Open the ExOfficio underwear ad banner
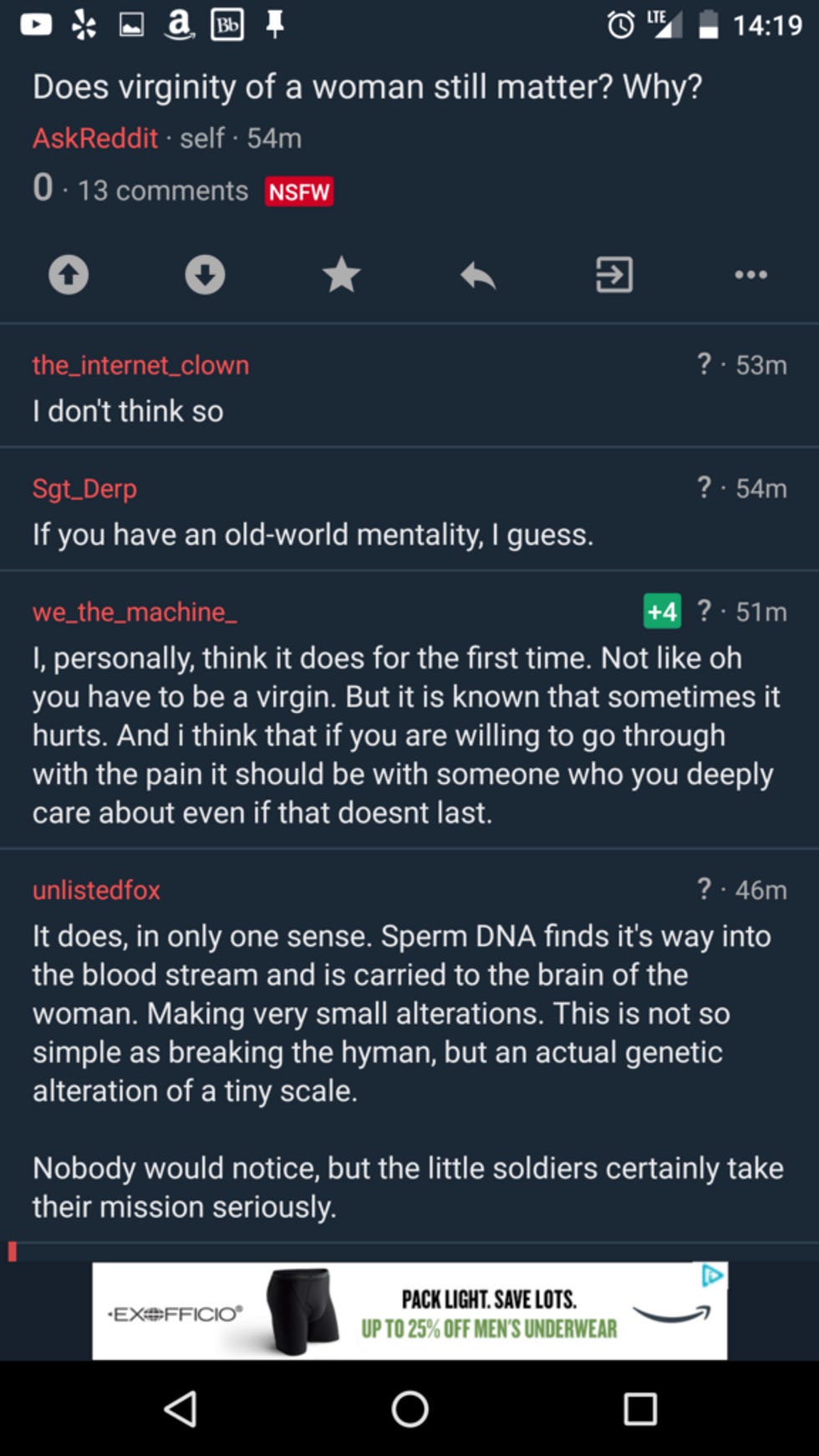 pyautogui.click(x=409, y=1311)
